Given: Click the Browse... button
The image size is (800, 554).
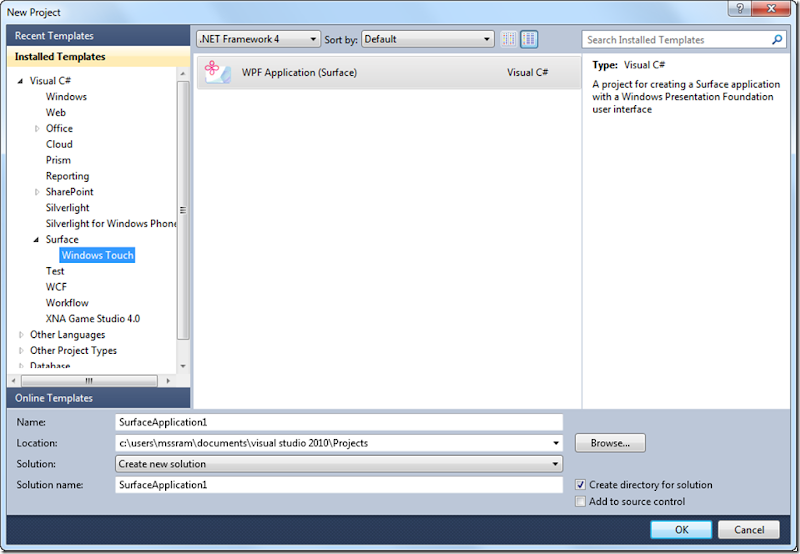Looking at the screenshot, I should [x=610, y=443].
